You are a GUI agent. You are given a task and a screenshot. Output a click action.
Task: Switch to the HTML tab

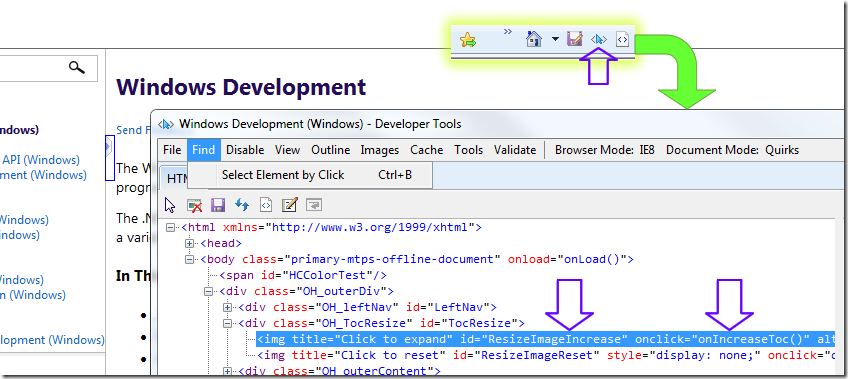pos(174,178)
